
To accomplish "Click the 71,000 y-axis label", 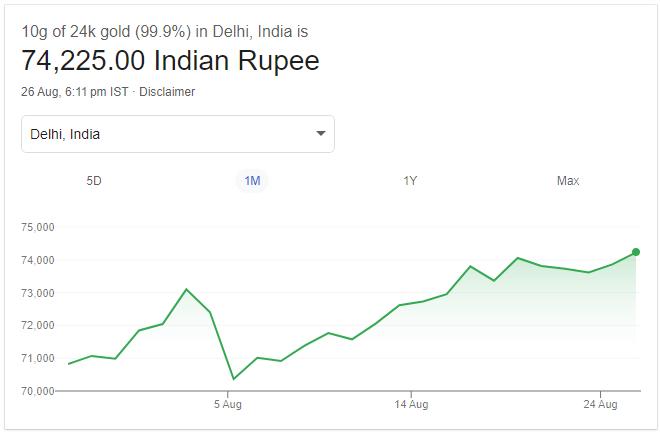I will (x=36, y=358).
